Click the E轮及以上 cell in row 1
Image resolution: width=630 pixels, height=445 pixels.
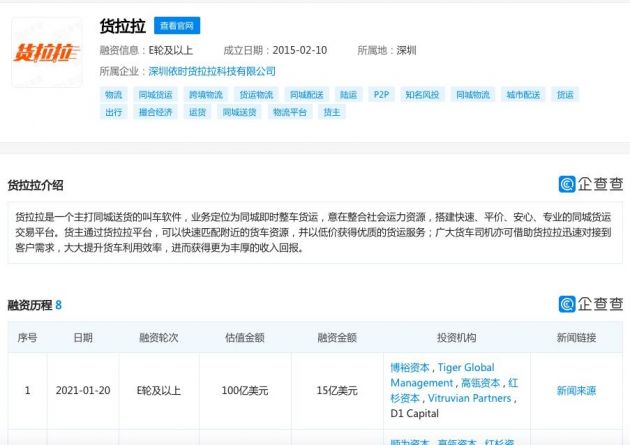click(x=159, y=391)
